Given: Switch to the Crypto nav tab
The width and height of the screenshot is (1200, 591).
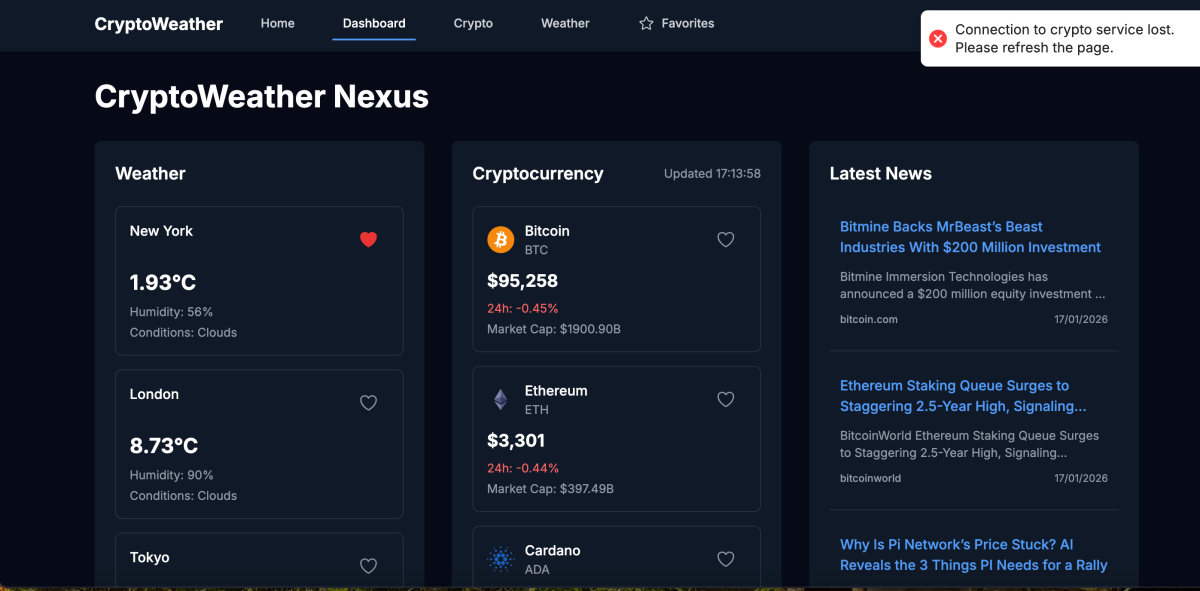Looking at the screenshot, I should click(473, 23).
